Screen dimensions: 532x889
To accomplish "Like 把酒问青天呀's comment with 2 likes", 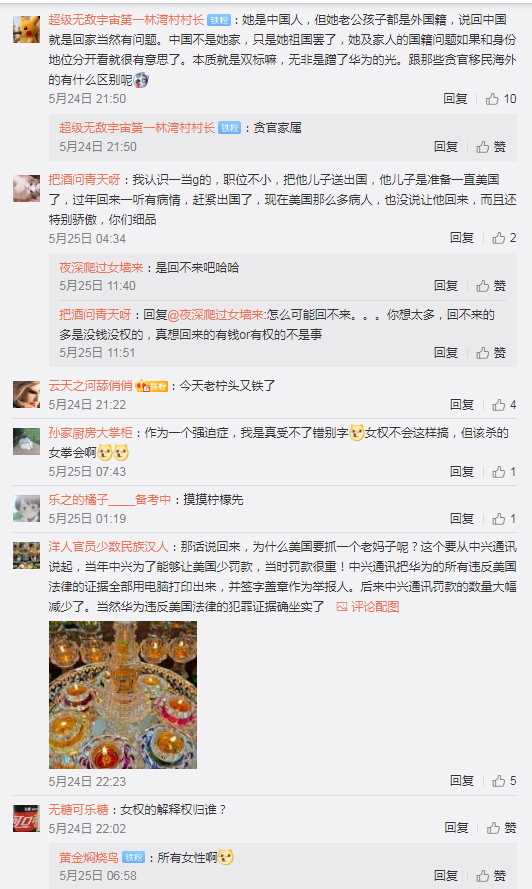I will tap(504, 238).
